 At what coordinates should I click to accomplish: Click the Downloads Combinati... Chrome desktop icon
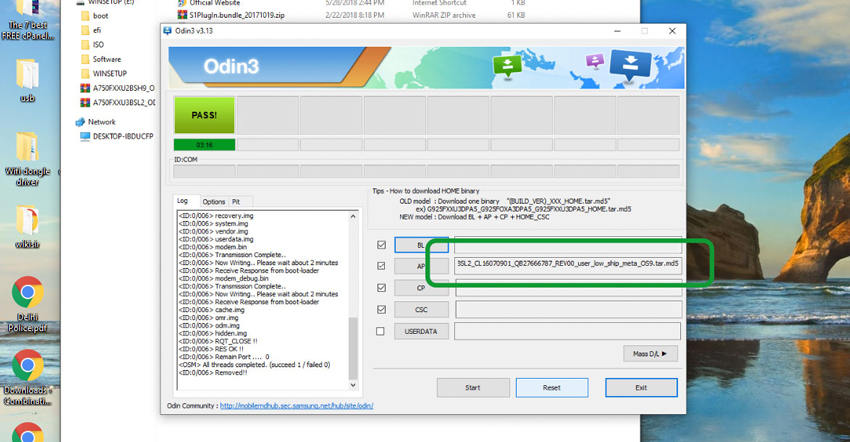[x=27, y=377]
